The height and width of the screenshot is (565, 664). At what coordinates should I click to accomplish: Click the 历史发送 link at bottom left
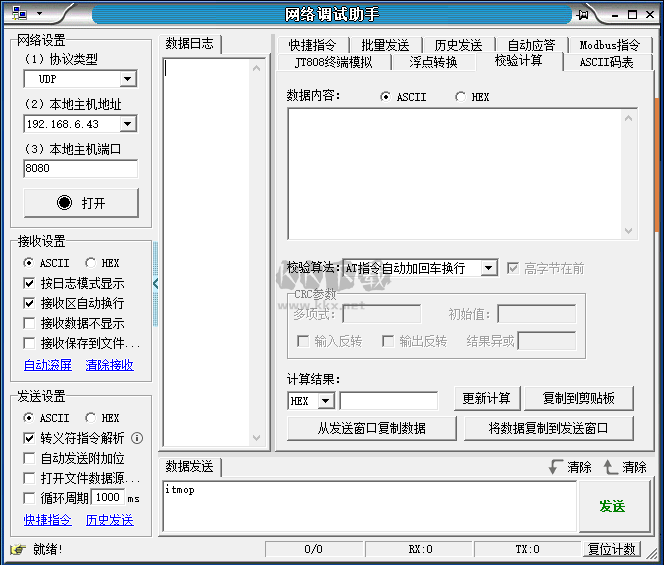coord(110,520)
